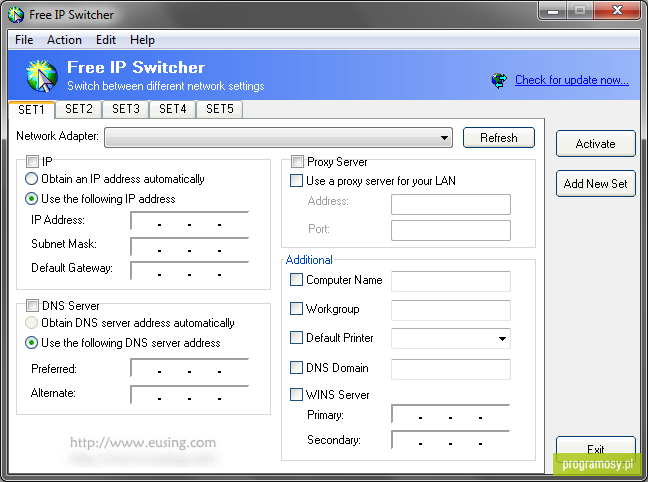The width and height of the screenshot is (648, 482).
Task: Check the Computer Name checkbox
Action: click(296, 280)
